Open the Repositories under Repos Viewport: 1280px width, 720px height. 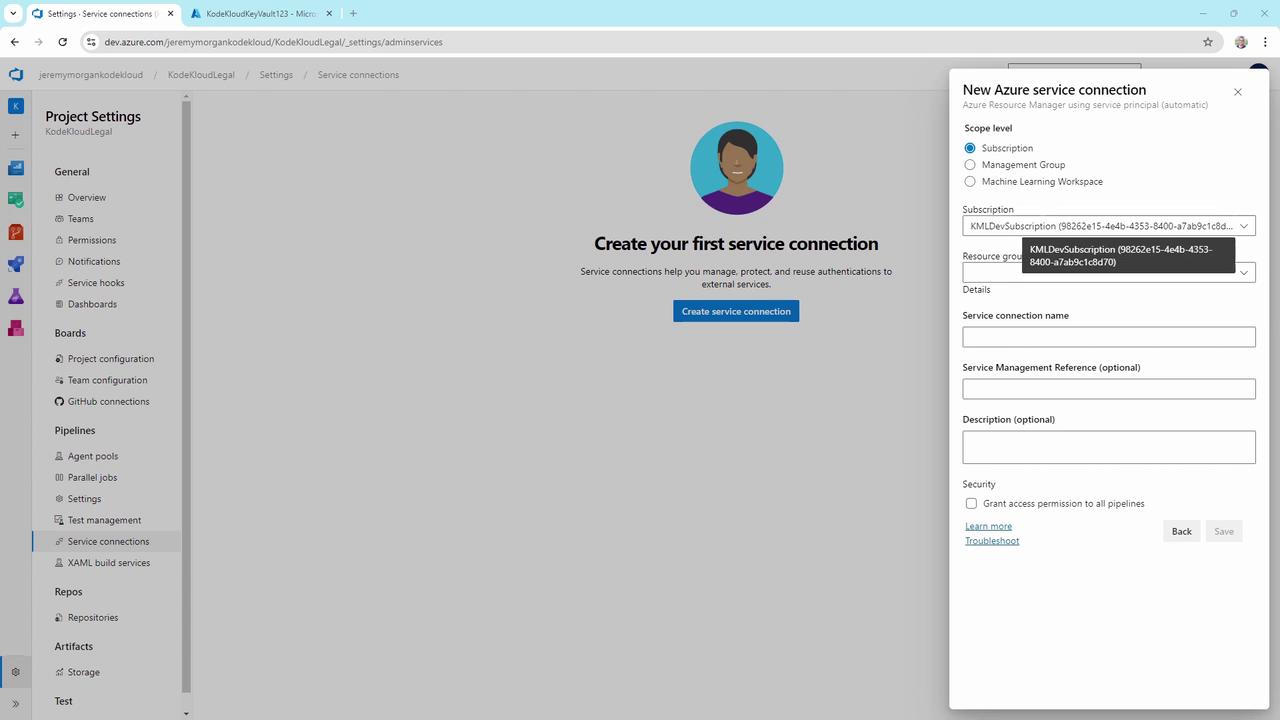[x=92, y=618]
